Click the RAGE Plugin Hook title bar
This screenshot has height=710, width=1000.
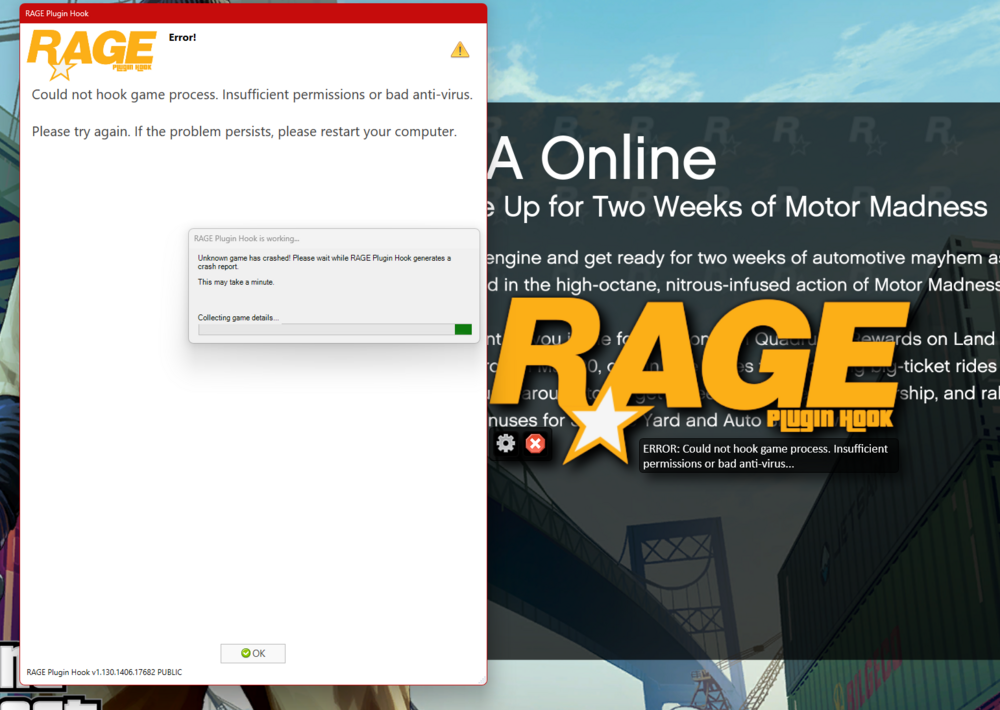coord(253,13)
